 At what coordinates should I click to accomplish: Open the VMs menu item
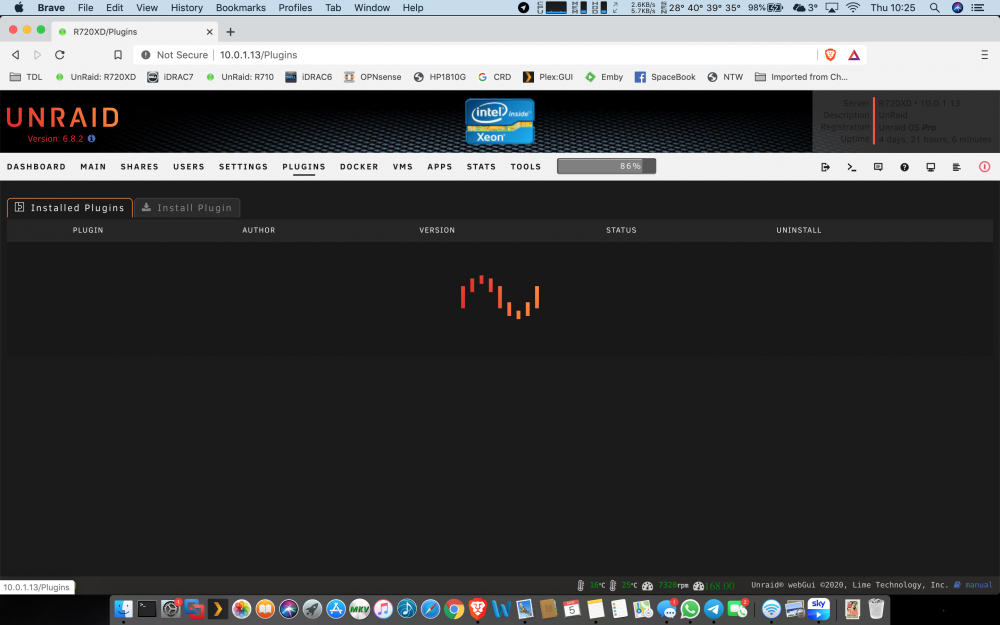(x=403, y=166)
